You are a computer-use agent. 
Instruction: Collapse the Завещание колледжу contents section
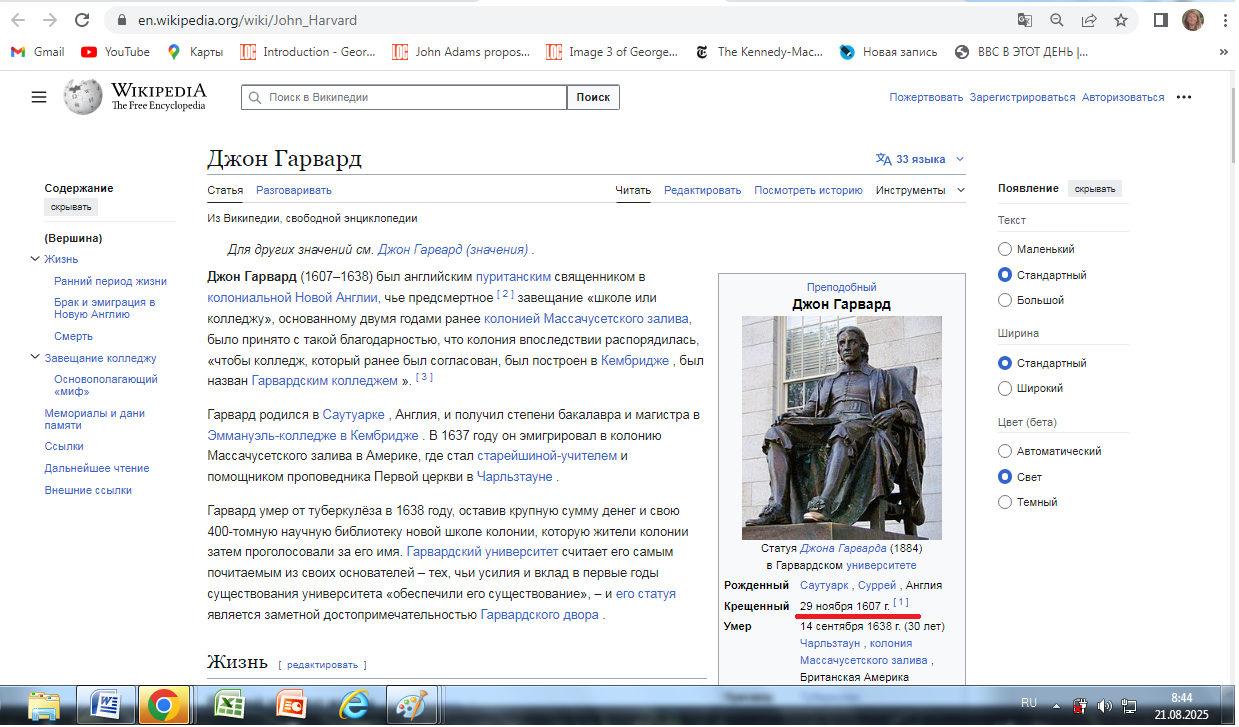coord(35,358)
